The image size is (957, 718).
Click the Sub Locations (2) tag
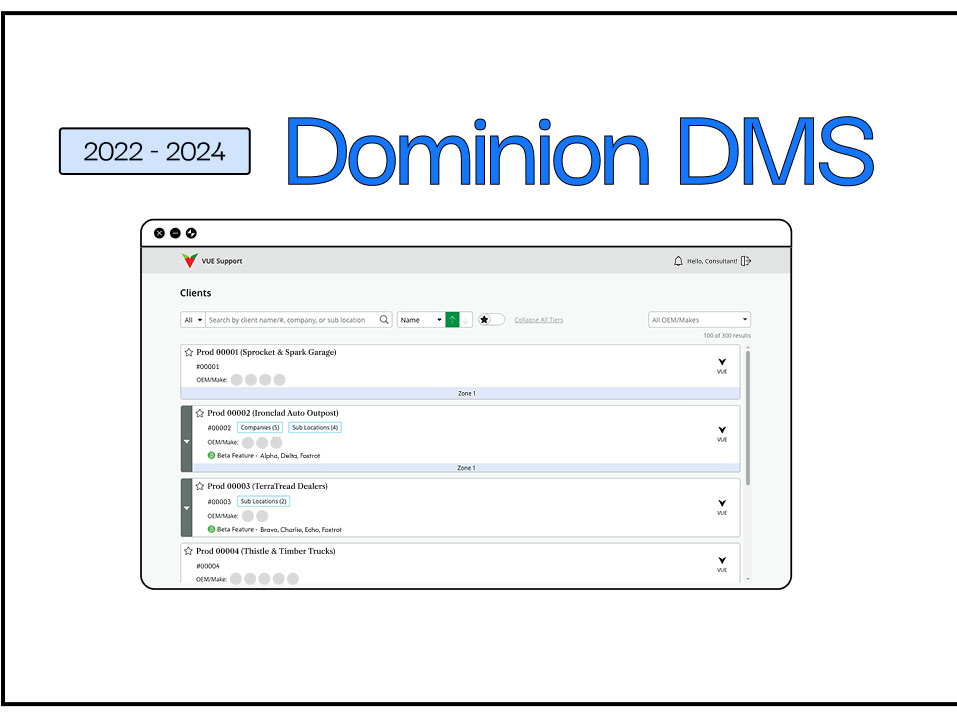(x=264, y=501)
